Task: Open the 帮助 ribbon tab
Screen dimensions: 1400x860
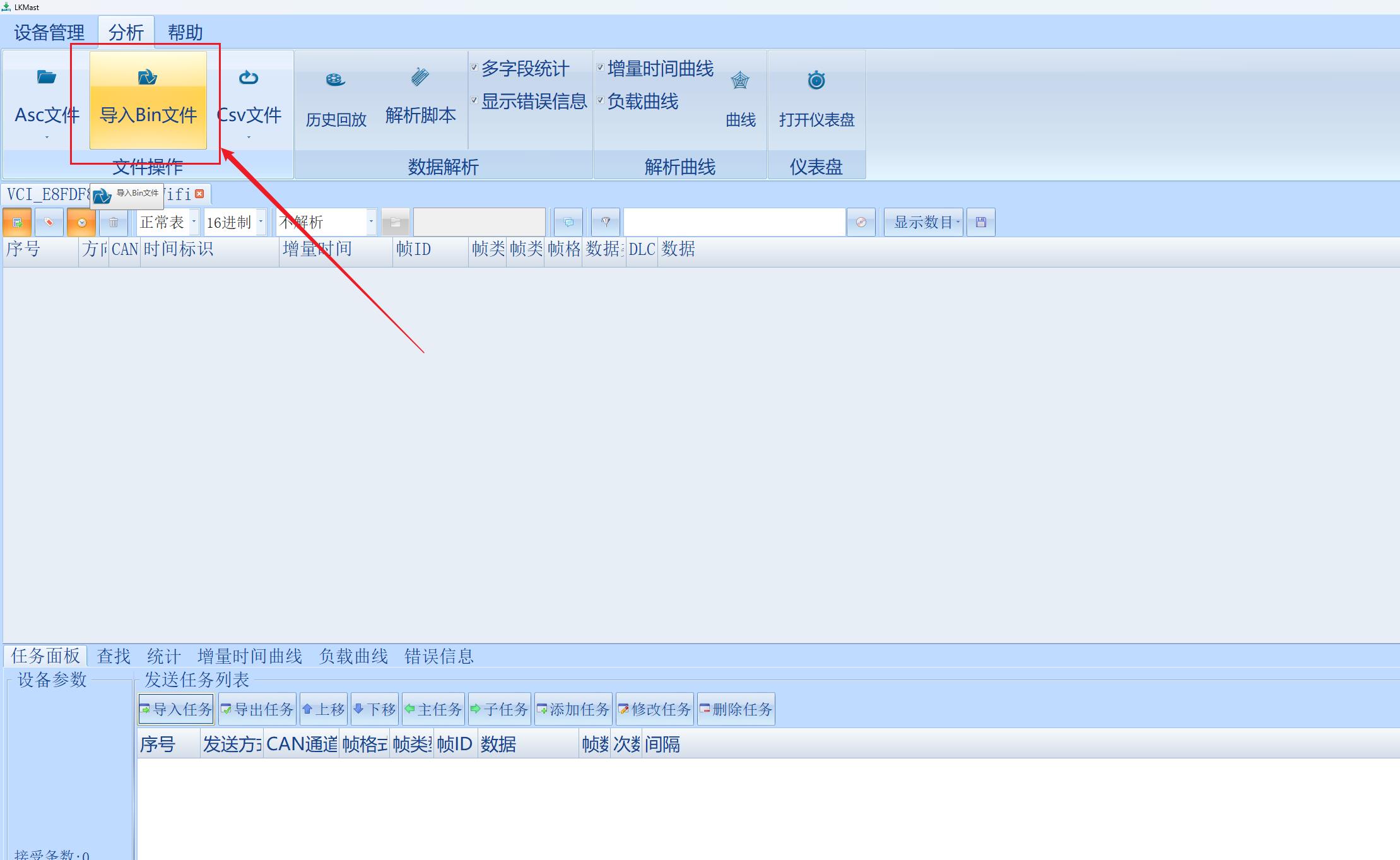Action: (185, 32)
